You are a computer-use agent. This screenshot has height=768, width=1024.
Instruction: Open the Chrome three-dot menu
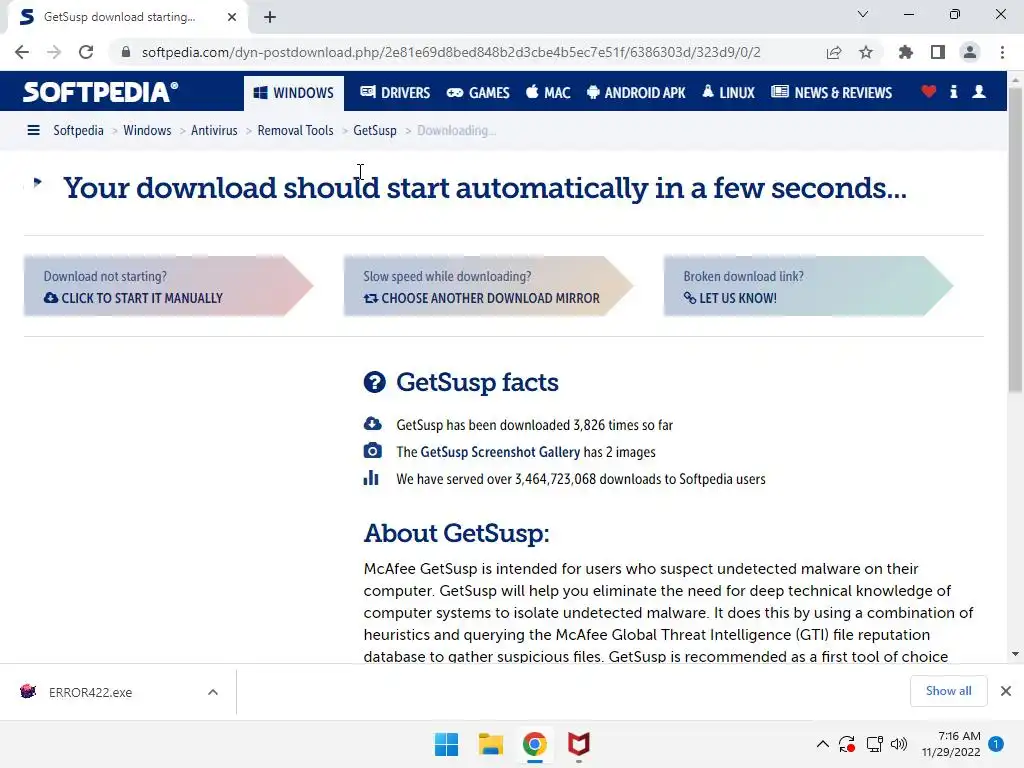(x=1002, y=52)
